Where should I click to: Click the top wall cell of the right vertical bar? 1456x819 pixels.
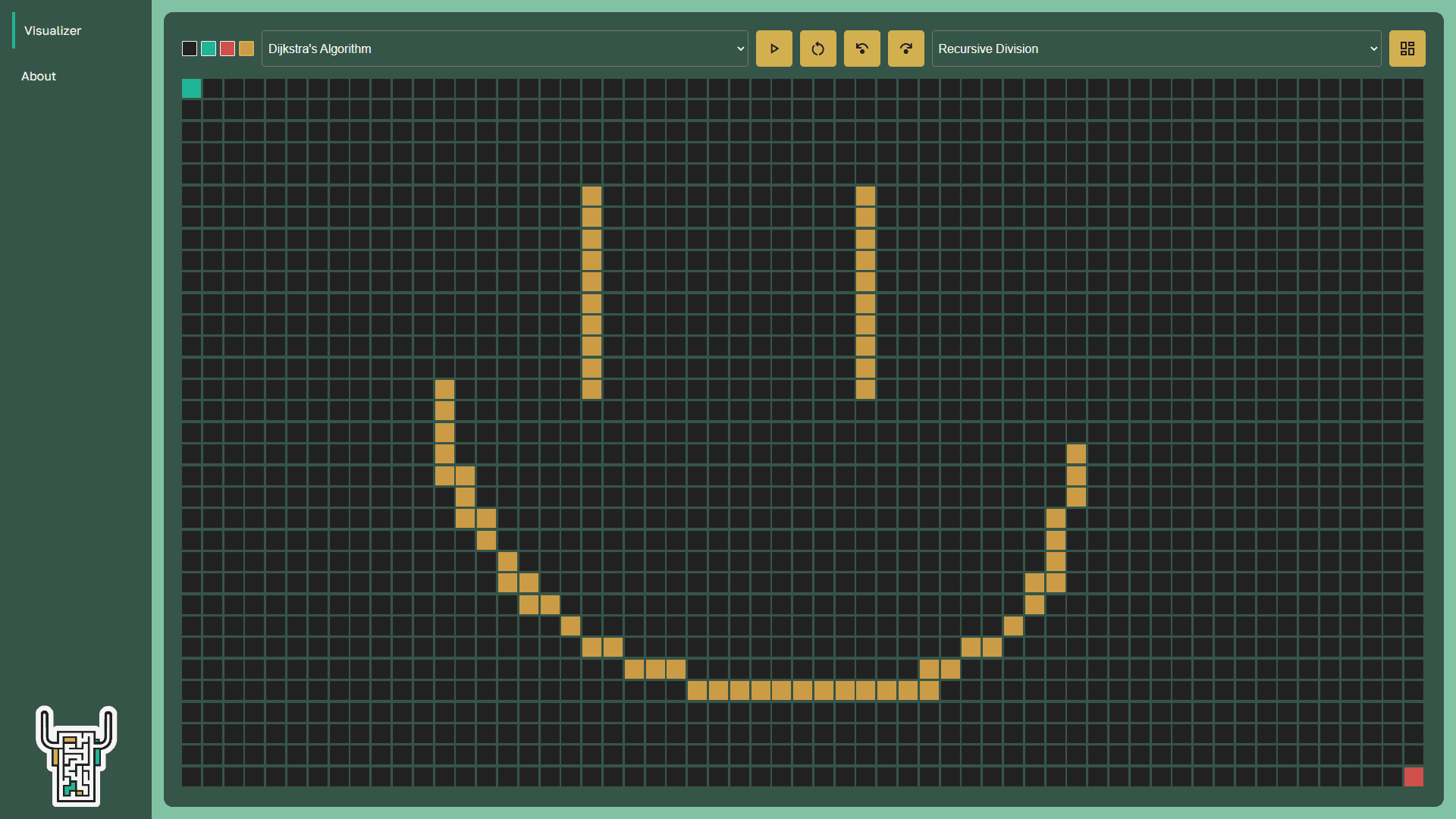click(865, 196)
